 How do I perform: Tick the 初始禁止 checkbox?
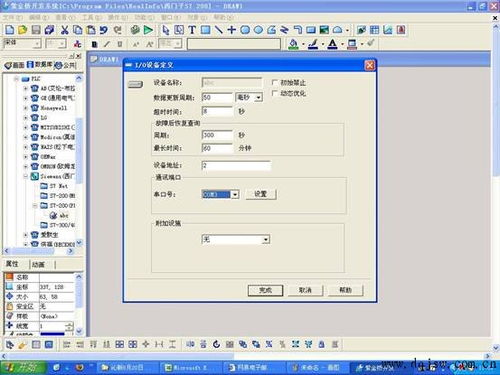point(275,82)
